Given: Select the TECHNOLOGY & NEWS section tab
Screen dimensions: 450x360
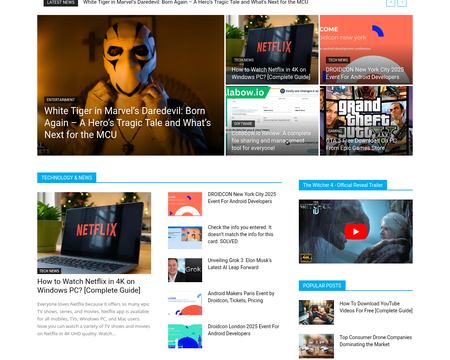Looking at the screenshot, I should click(x=67, y=178).
